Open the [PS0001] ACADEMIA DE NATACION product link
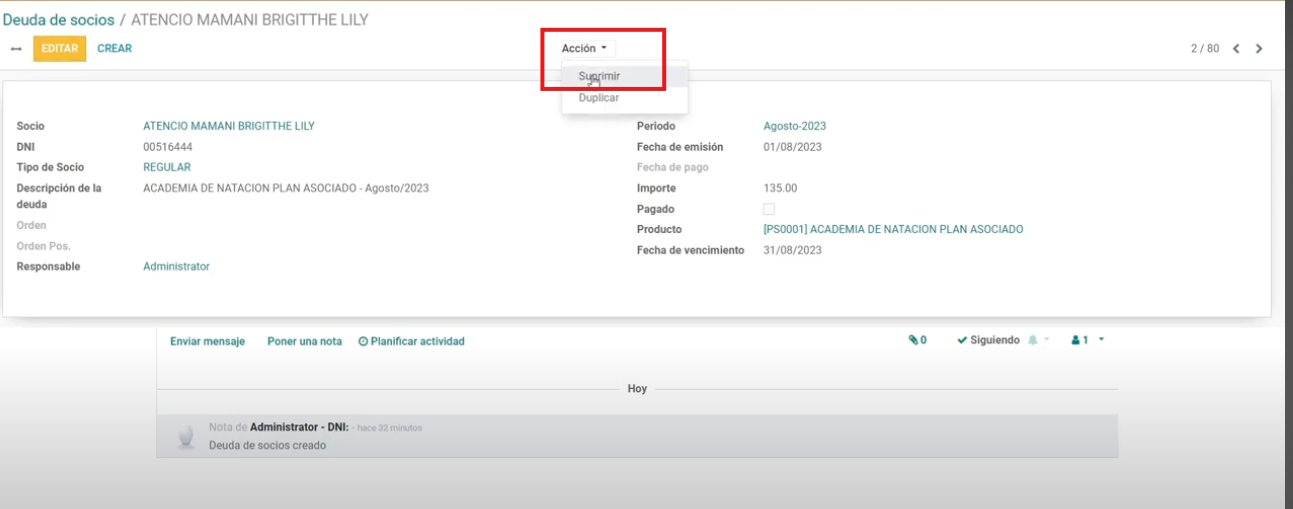The width and height of the screenshot is (1293, 509). pos(893,229)
